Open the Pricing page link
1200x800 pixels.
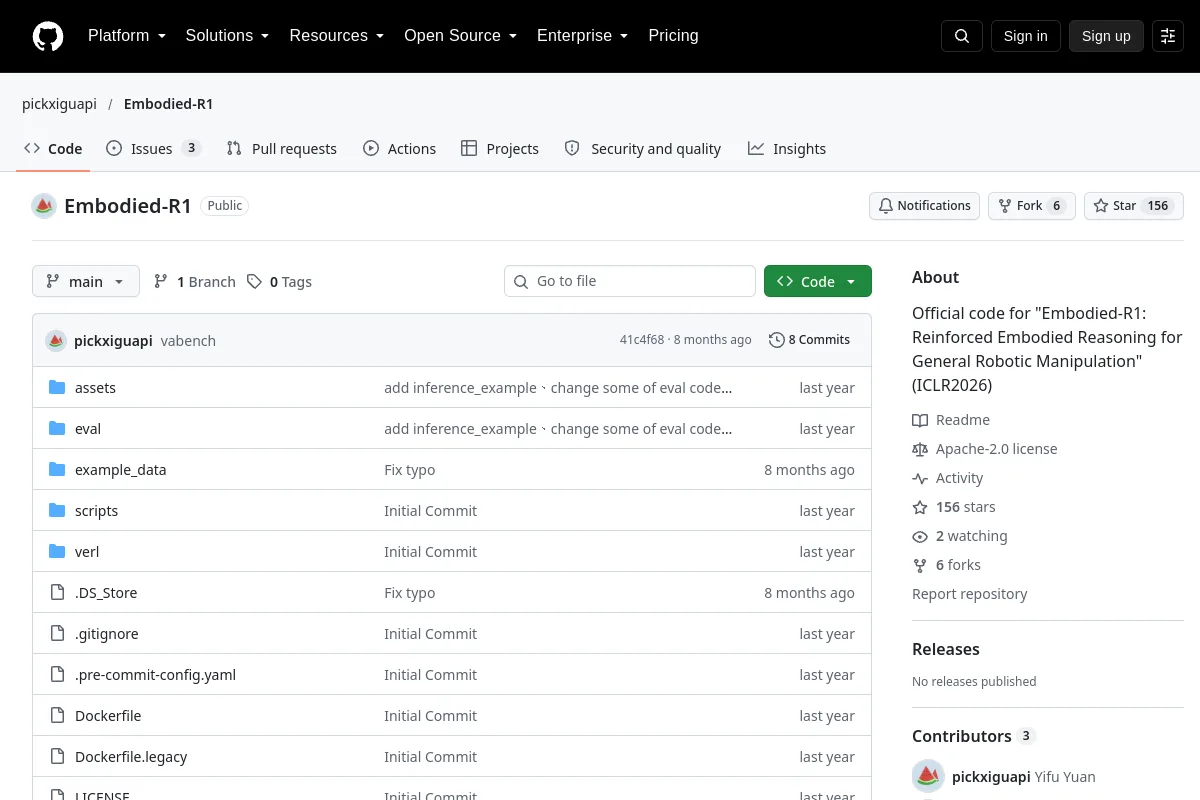tap(673, 36)
